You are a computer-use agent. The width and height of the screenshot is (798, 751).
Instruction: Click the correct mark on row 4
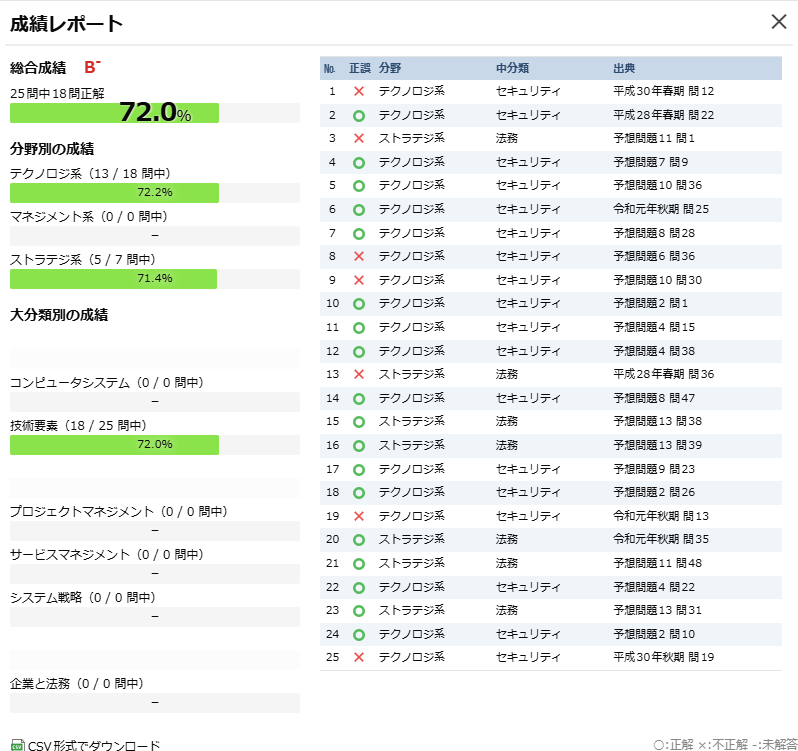[x=359, y=163]
